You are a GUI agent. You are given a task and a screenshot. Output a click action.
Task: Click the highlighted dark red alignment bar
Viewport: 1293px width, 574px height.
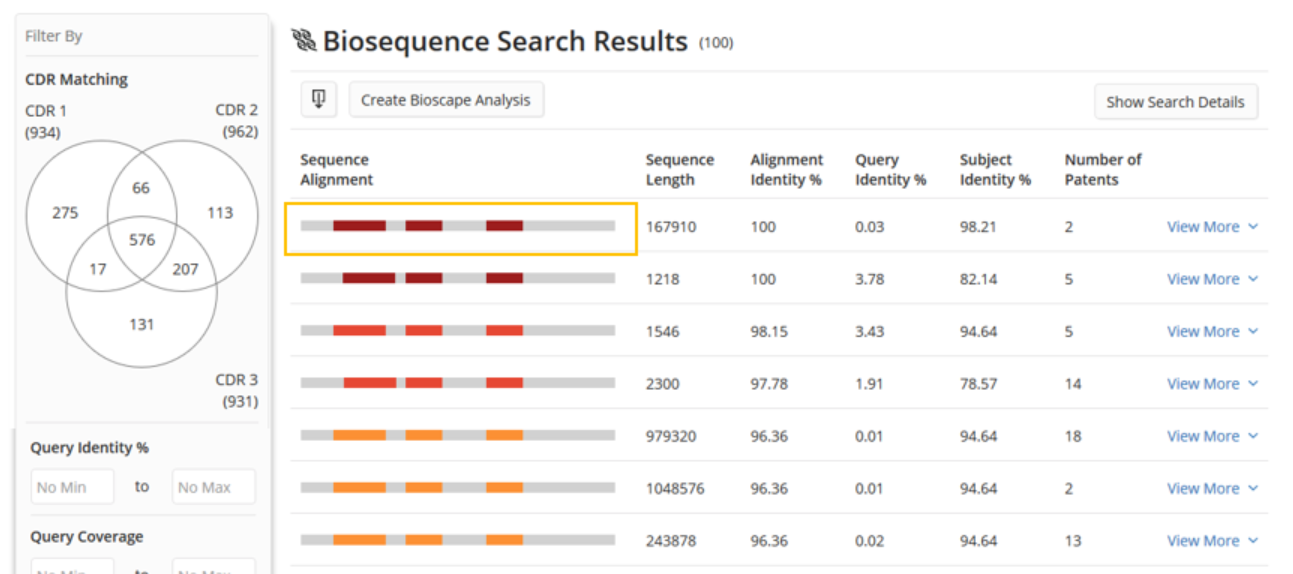coord(459,226)
